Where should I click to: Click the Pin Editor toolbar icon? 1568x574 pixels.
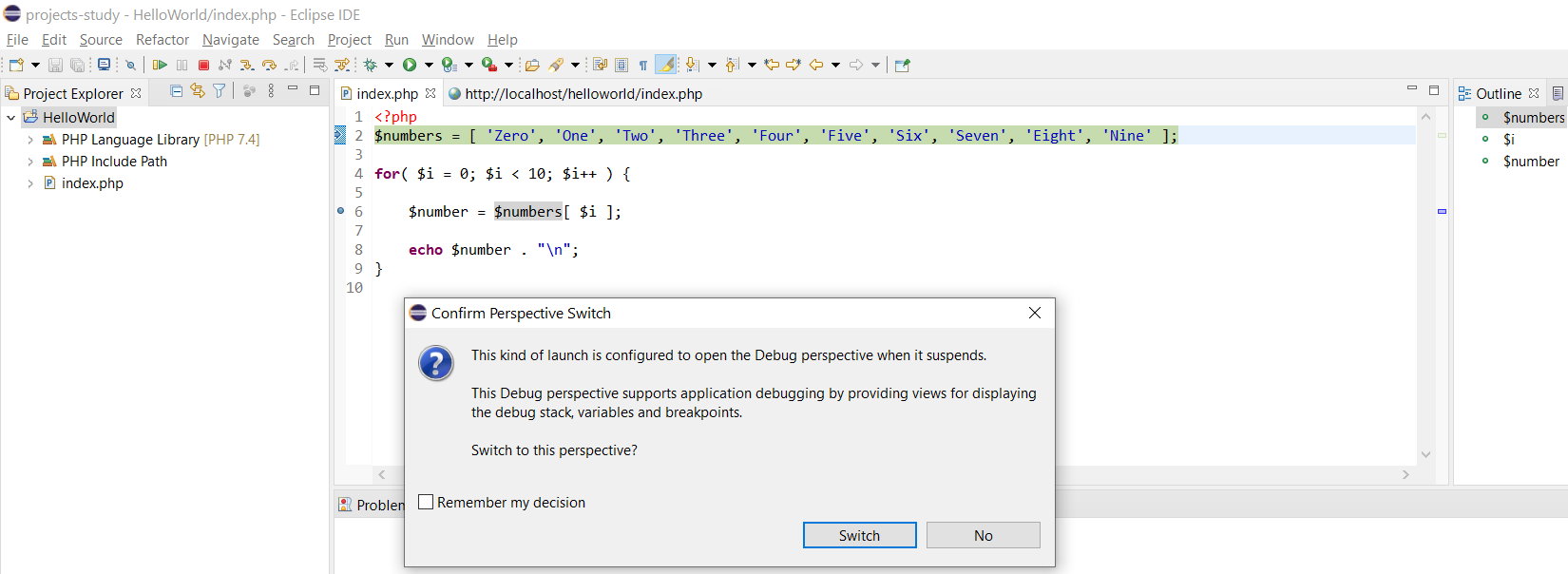click(x=902, y=65)
